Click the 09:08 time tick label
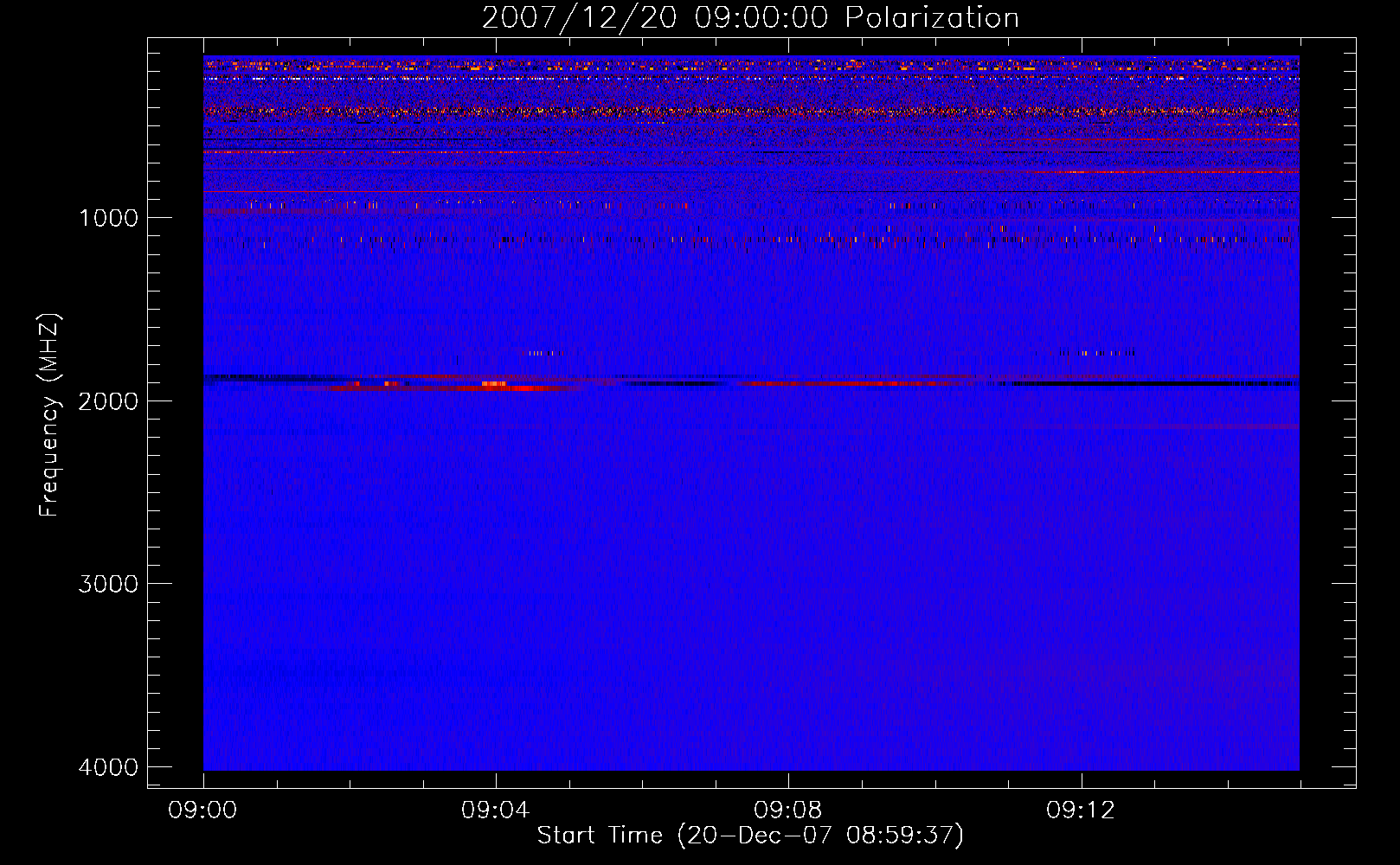Screen dimensions: 1400x865 (788, 811)
